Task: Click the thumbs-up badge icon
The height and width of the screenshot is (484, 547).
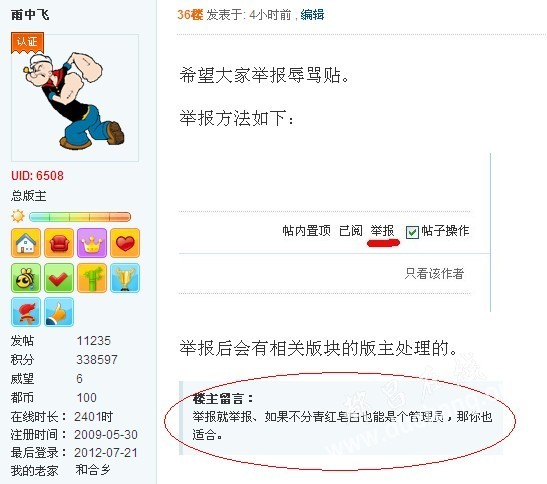Action: [x=59, y=312]
